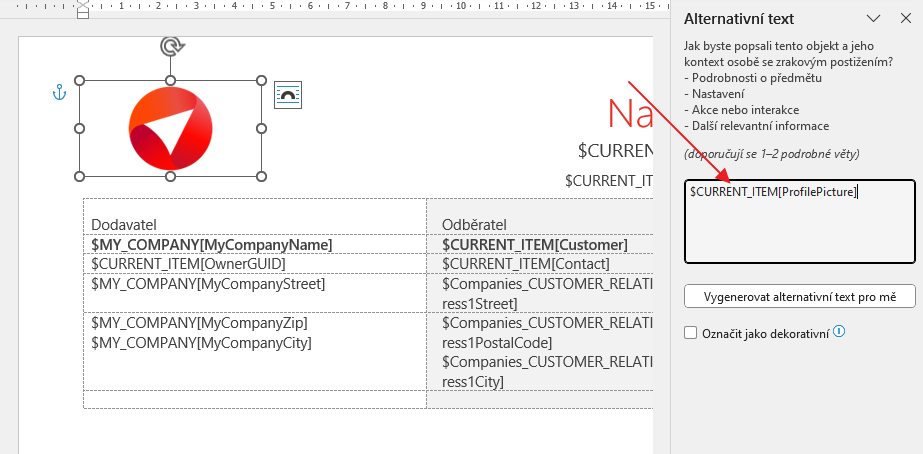Click the $CURRENT_ITEM[Customer] cell

click(534, 245)
